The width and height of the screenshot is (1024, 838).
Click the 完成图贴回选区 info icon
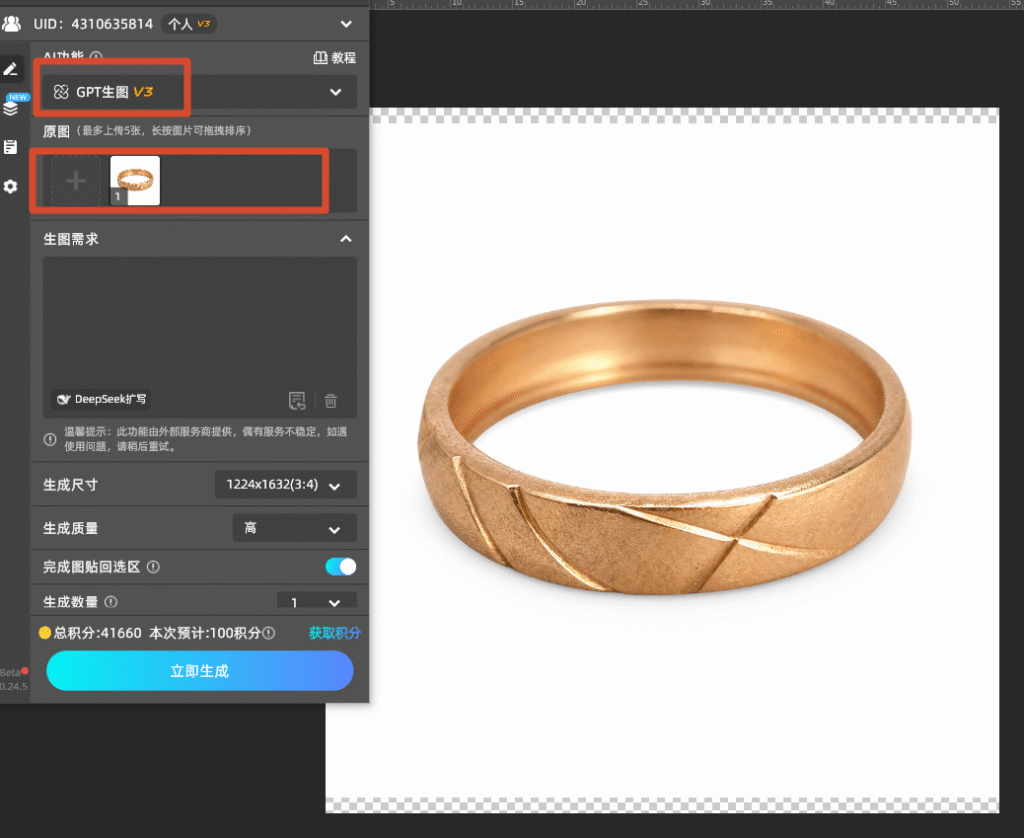pyautogui.click(x=153, y=567)
